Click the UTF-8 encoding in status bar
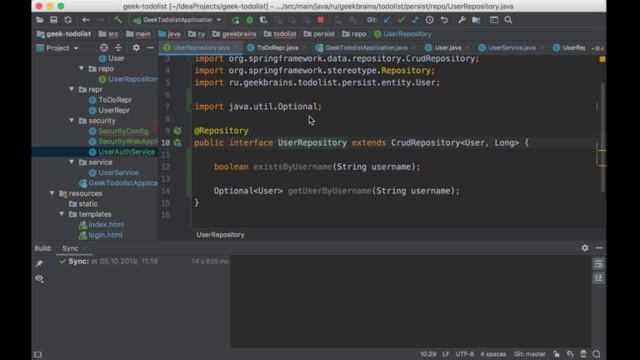The height and width of the screenshot is (360, 640). pyautogui.click(x=464, y=354)
